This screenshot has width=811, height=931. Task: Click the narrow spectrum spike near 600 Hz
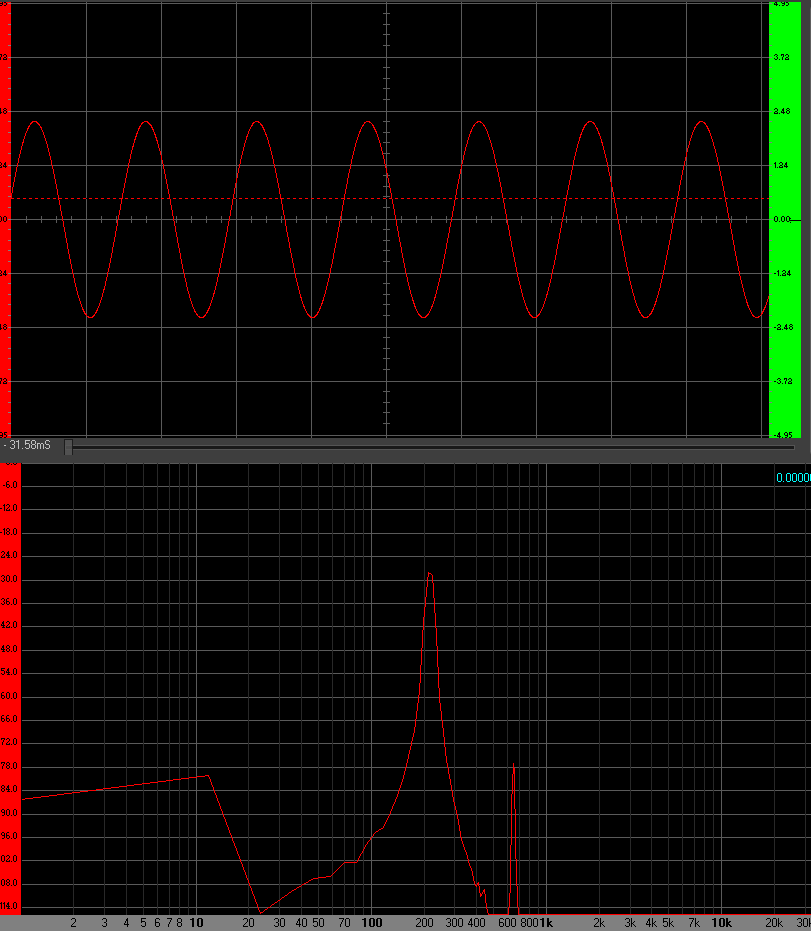(513, 770)
